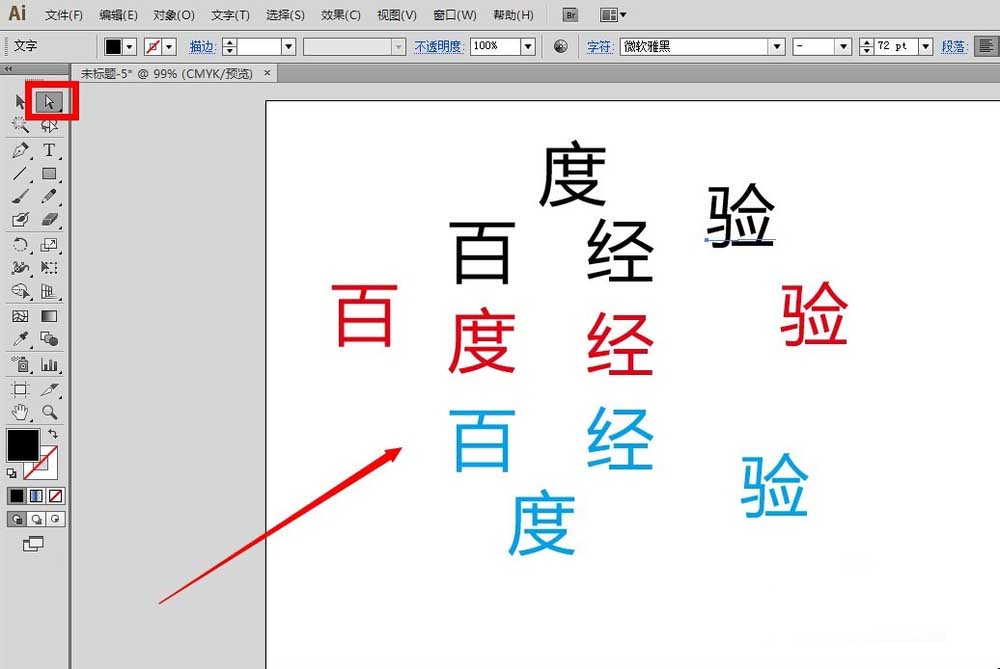
Task: Open fill color dropdown arrow
Action: click(x=130, y=47)
